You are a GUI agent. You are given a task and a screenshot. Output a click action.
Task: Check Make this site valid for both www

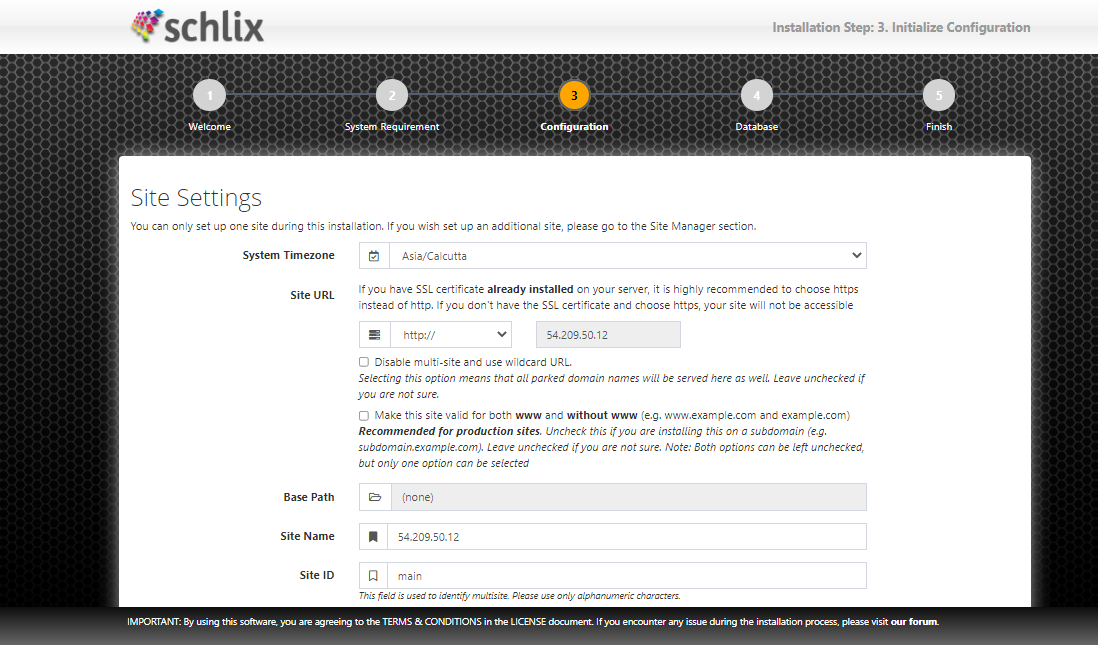coord(363,415)
